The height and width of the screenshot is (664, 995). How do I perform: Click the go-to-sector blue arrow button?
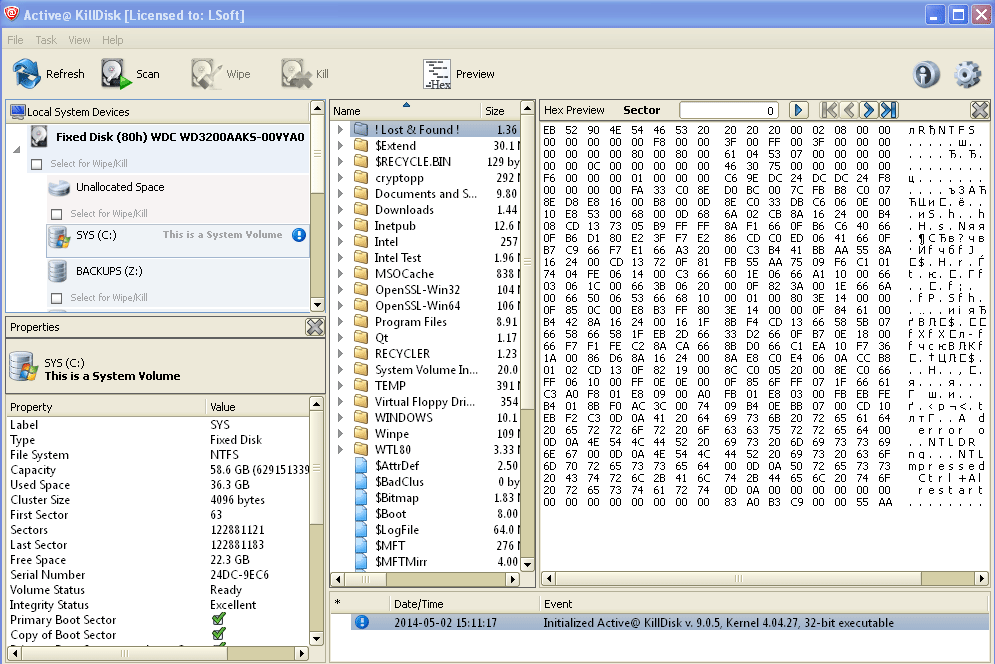(798, 109)
